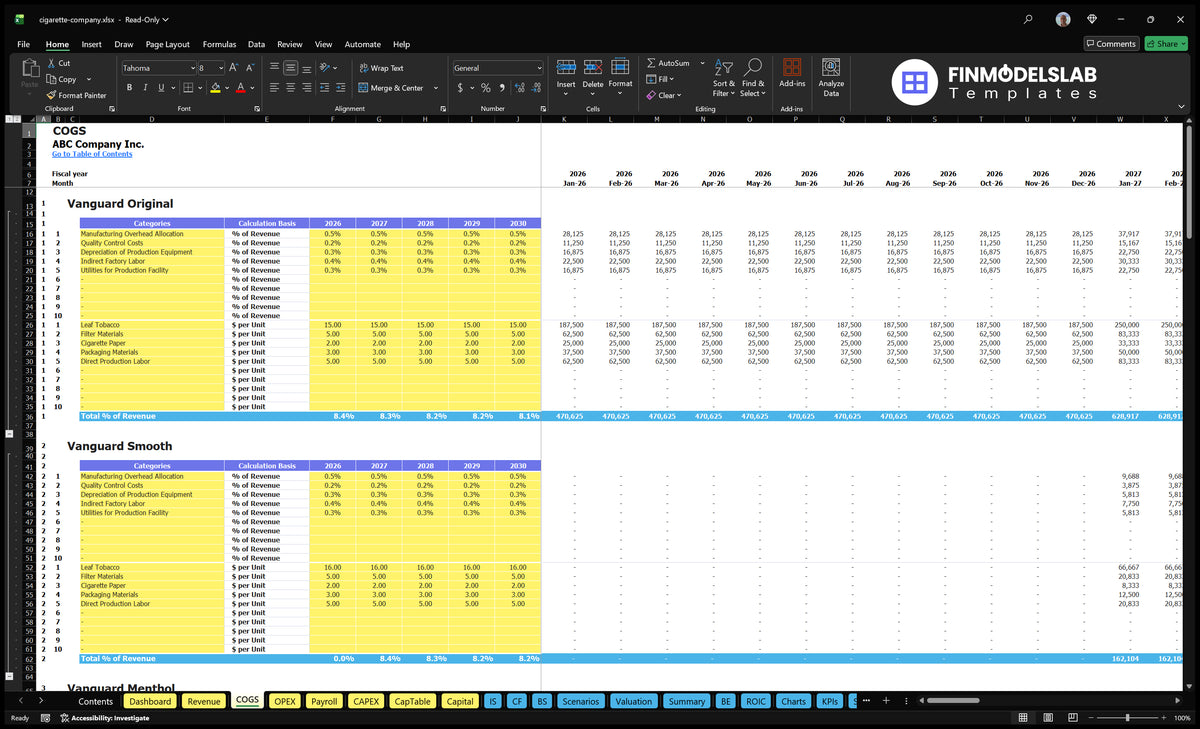Increase font size with larger A
1200x729 pixels.
[234, 68]
